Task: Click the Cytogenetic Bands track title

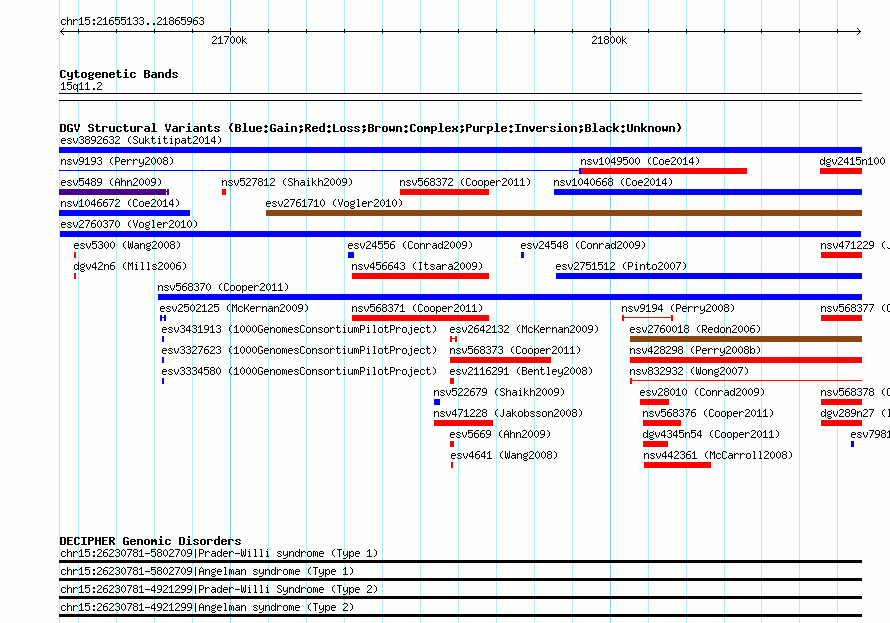Action: [x=119, y=74]
